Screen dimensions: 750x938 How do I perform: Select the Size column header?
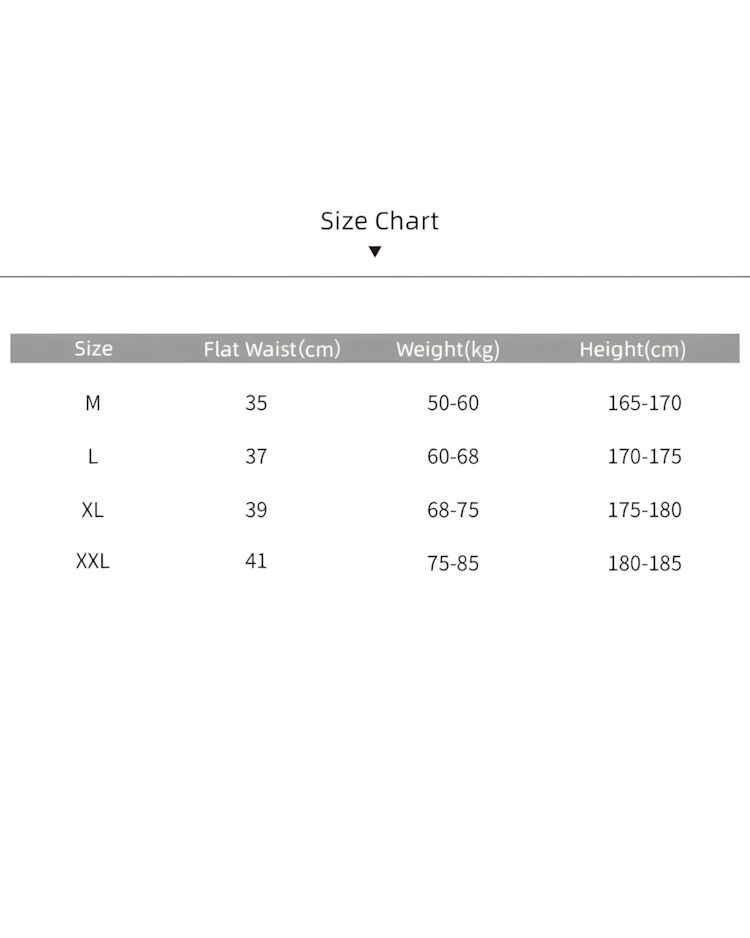click(x=93, y=348)
